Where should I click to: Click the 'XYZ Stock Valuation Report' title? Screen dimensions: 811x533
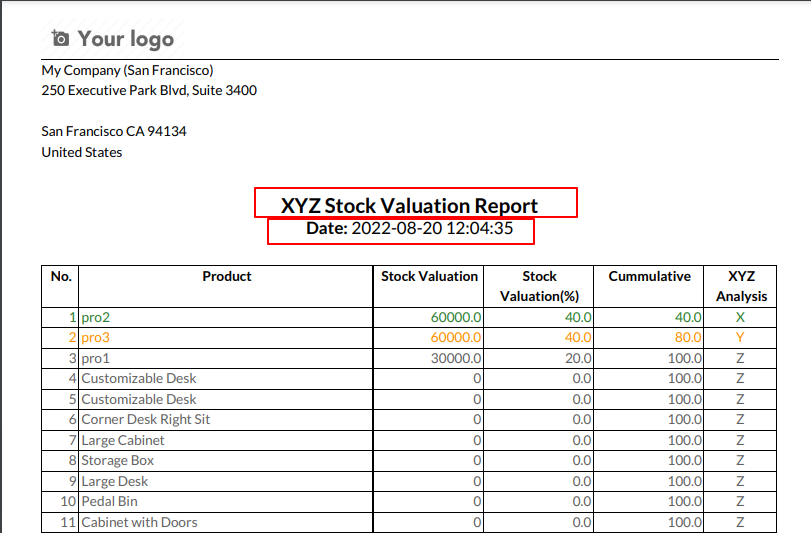[409, 206]
